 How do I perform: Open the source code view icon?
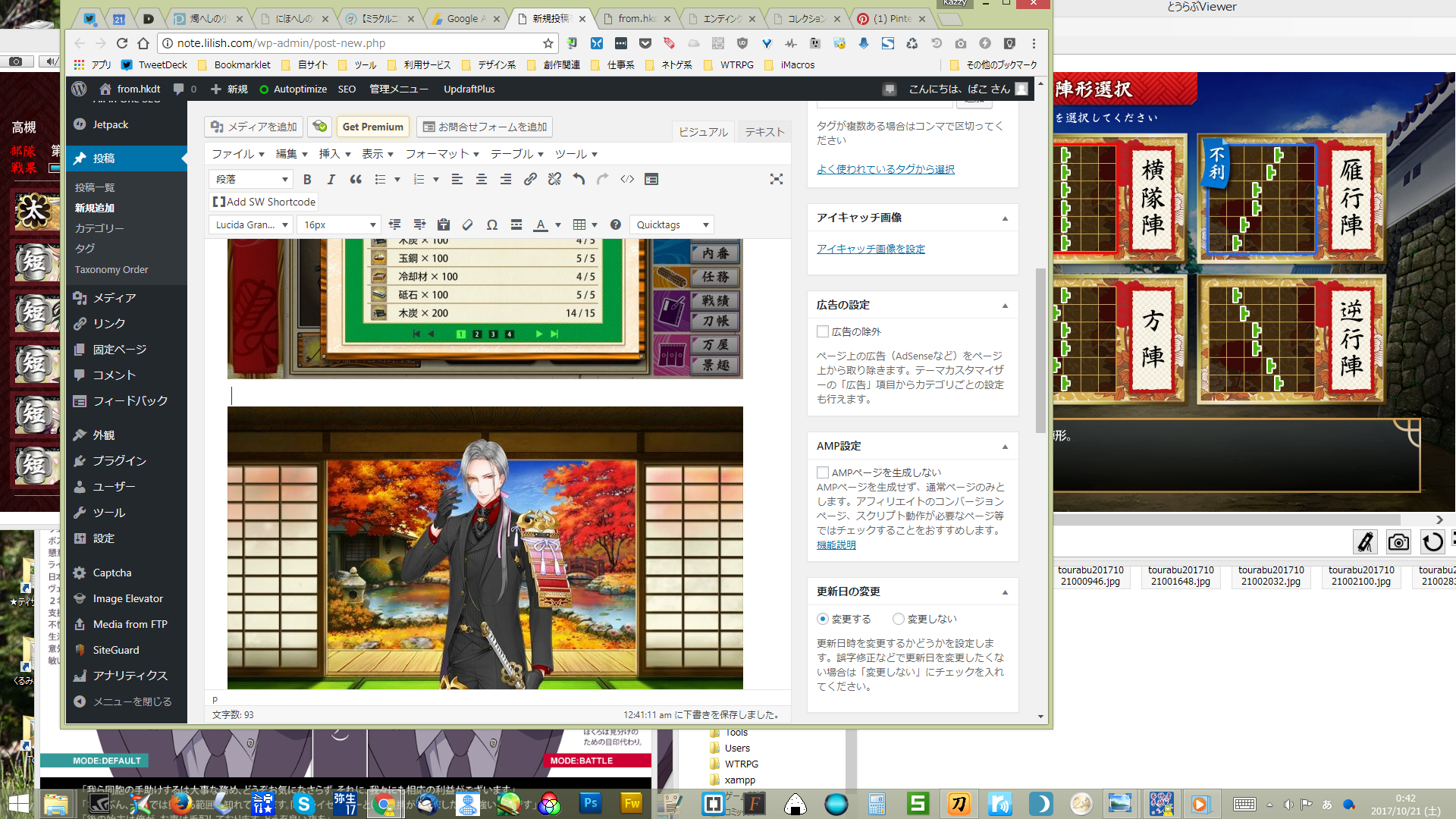[627, 180]
